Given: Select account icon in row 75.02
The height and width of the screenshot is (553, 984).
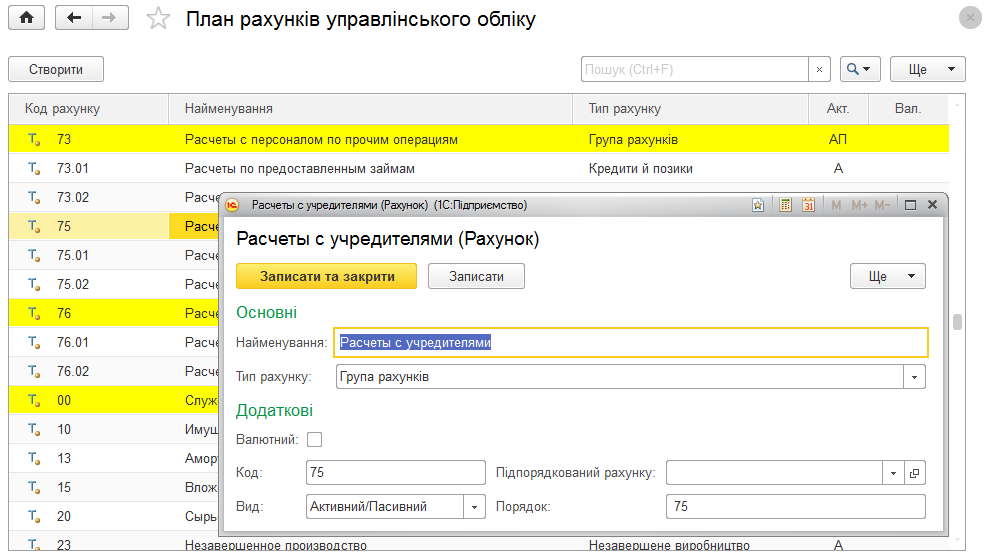Looking at the screenshot, I should pyautogui.click(x=34, y=284).
